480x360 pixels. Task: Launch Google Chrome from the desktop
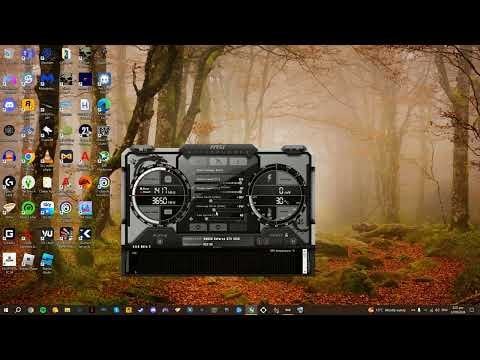(x=28, y=157)
